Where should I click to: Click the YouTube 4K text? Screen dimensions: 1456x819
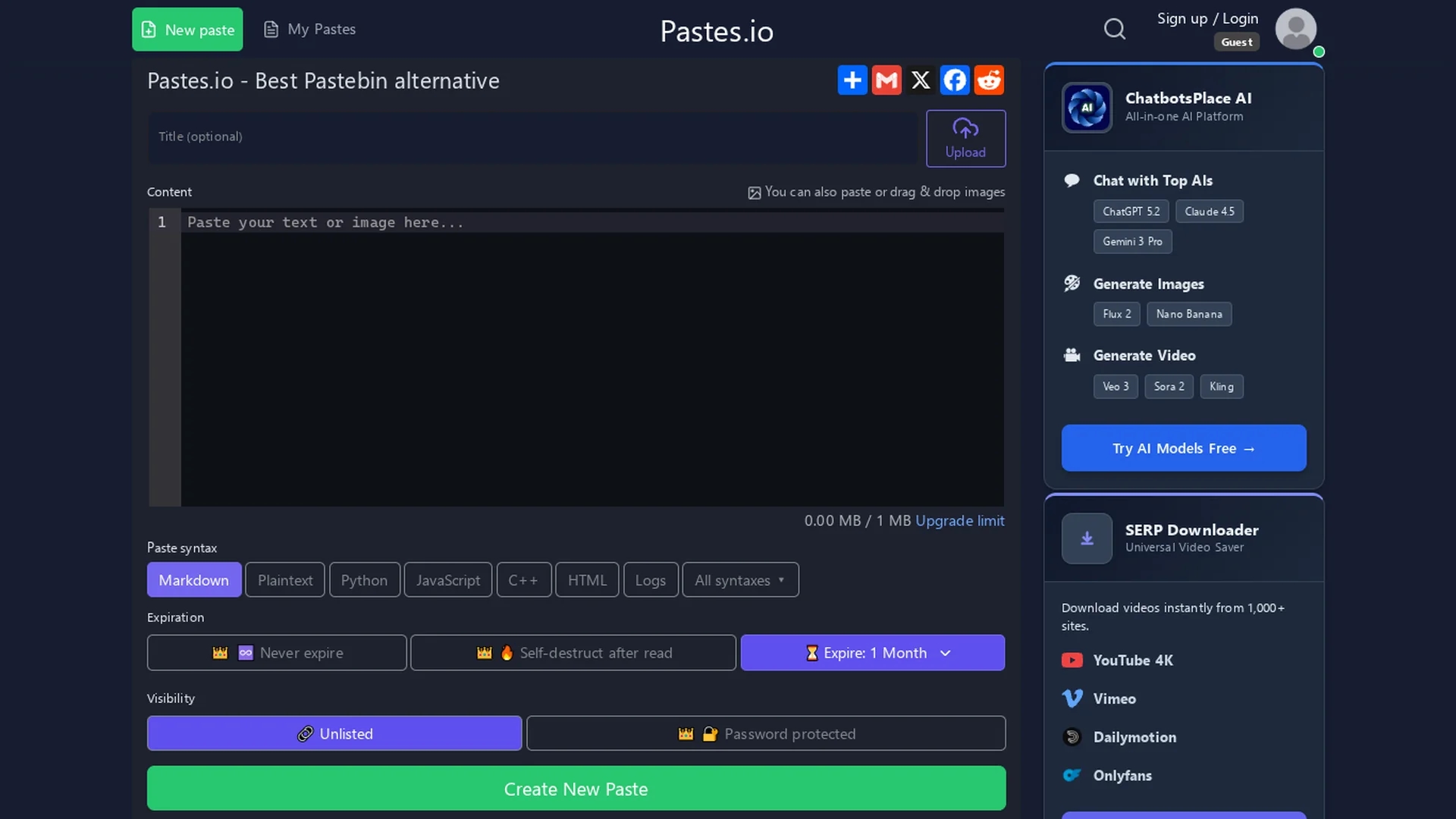pos(1133,660)
